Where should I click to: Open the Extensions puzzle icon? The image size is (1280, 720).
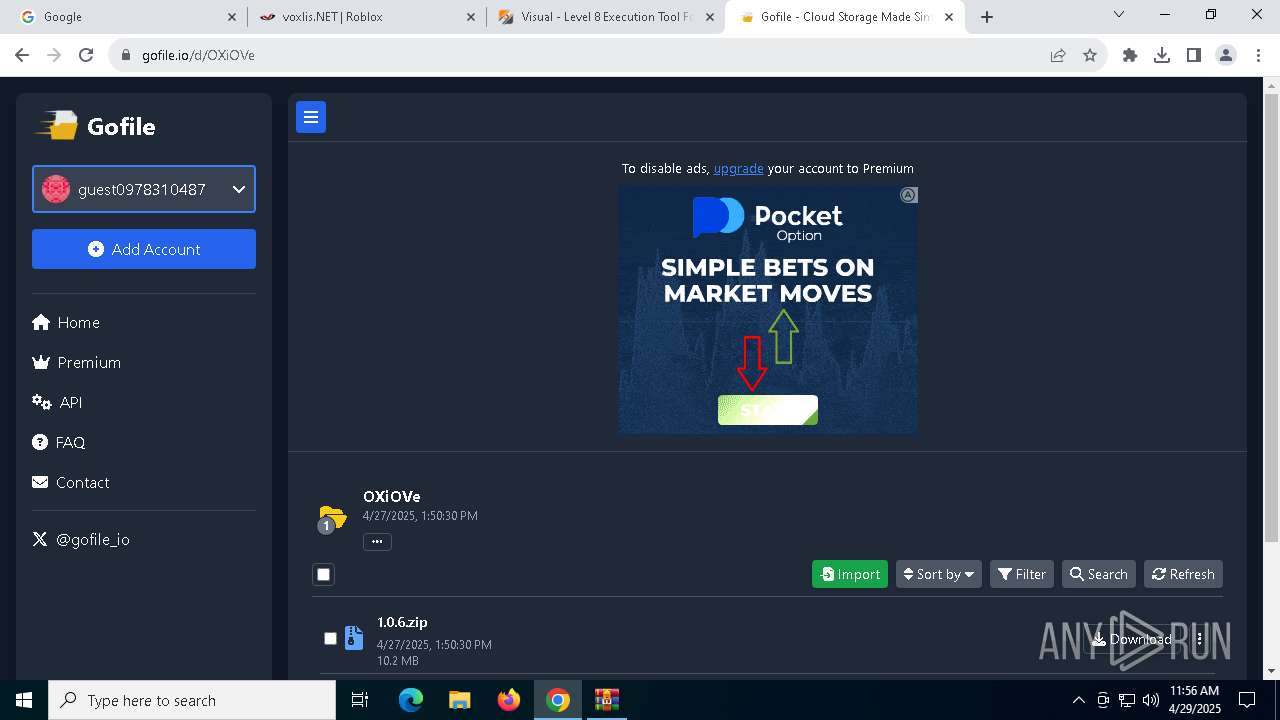(x=1130, y=55)
